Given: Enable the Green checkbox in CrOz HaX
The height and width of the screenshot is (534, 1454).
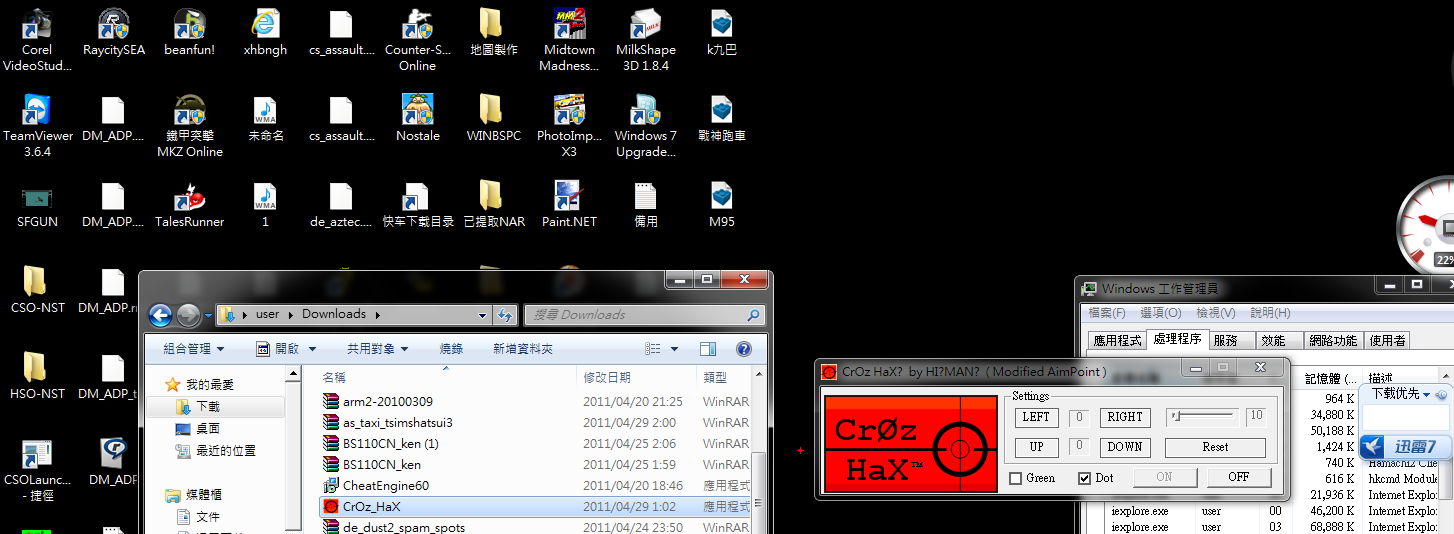Looking at the screenshot, I should (x=1016, y=478).
